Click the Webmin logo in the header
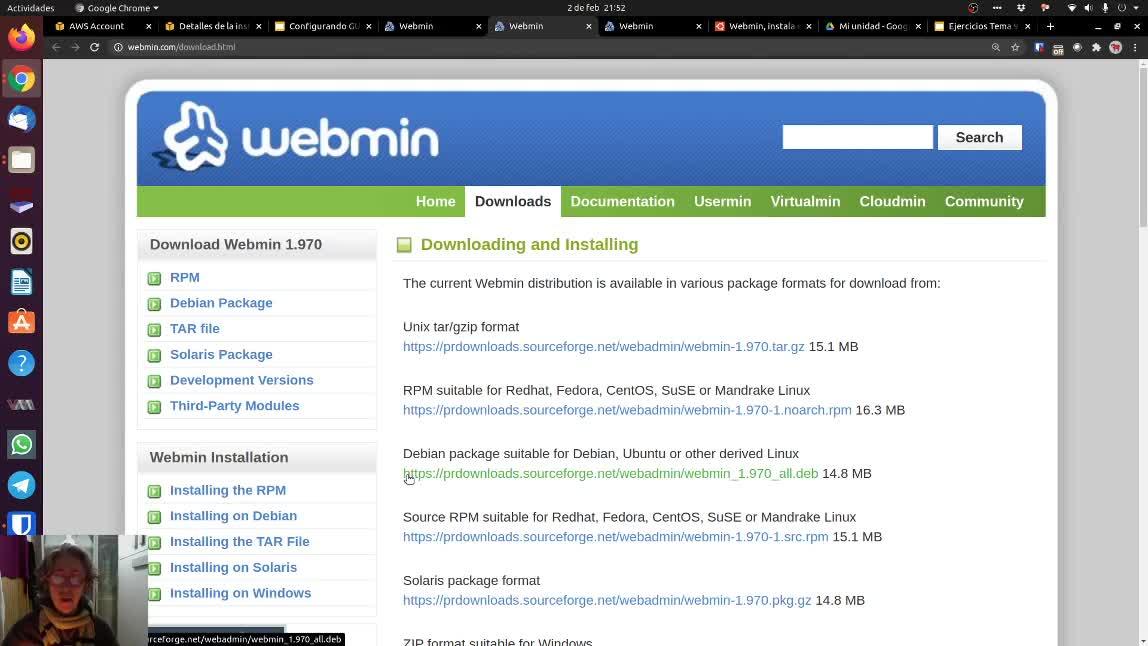The image size is (1148, 646). pos(296,137)
